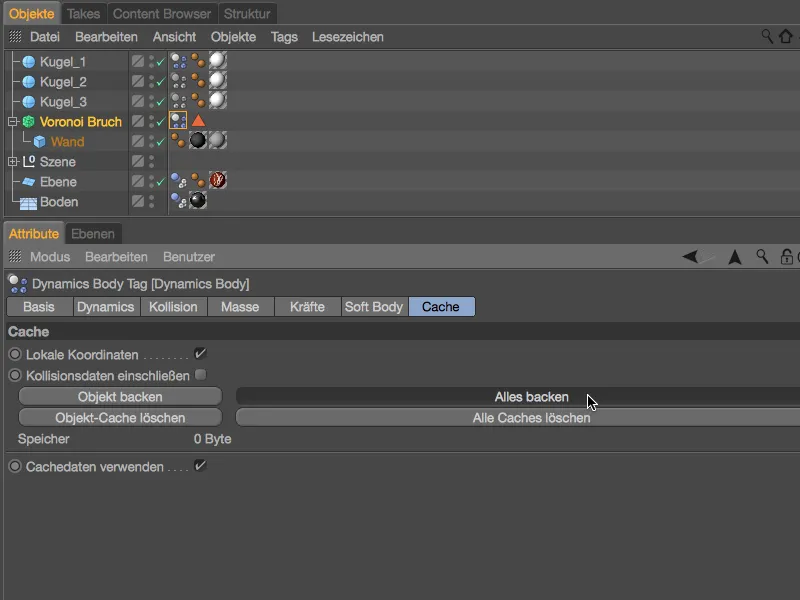The image size is (800, 600).
Task: Select the collider dynamics tag on Boden
Action: (x=178, y=201)
